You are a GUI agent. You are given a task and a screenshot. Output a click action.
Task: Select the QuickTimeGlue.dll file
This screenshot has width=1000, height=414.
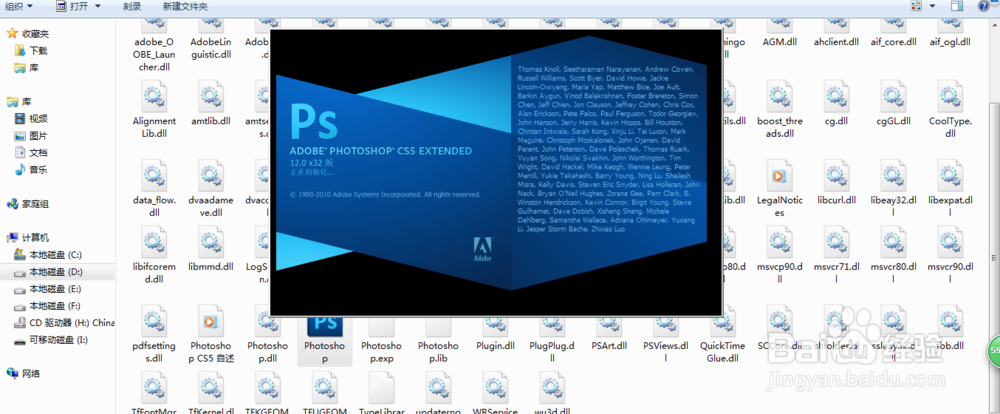(x=723, y=339)
